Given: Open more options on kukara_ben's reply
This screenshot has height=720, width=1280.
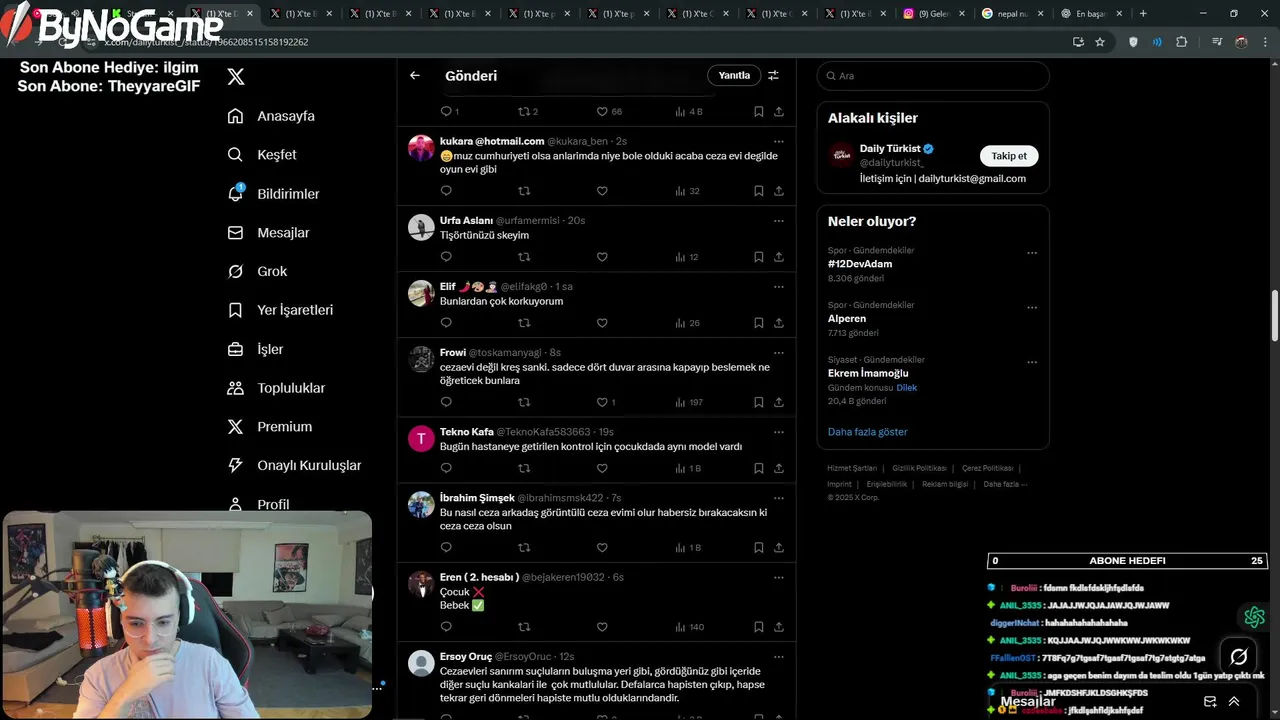Looking at the screenshot, I should click(778, 141).
